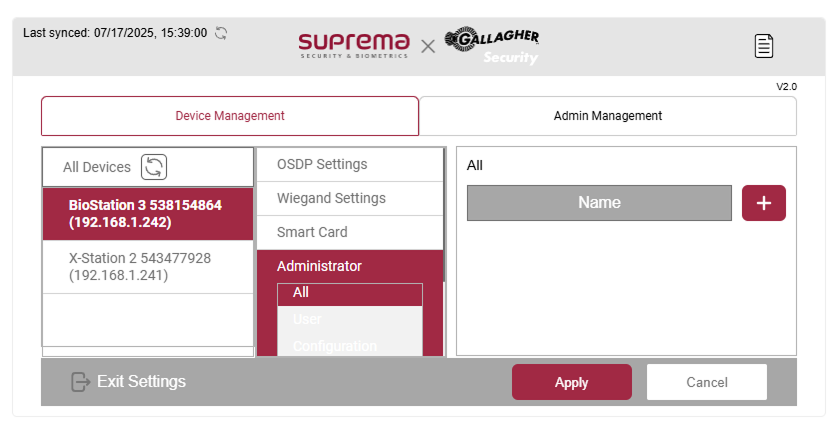Select the All administrator option
Screen dimensions: 838x434
[x=349, y=293]
